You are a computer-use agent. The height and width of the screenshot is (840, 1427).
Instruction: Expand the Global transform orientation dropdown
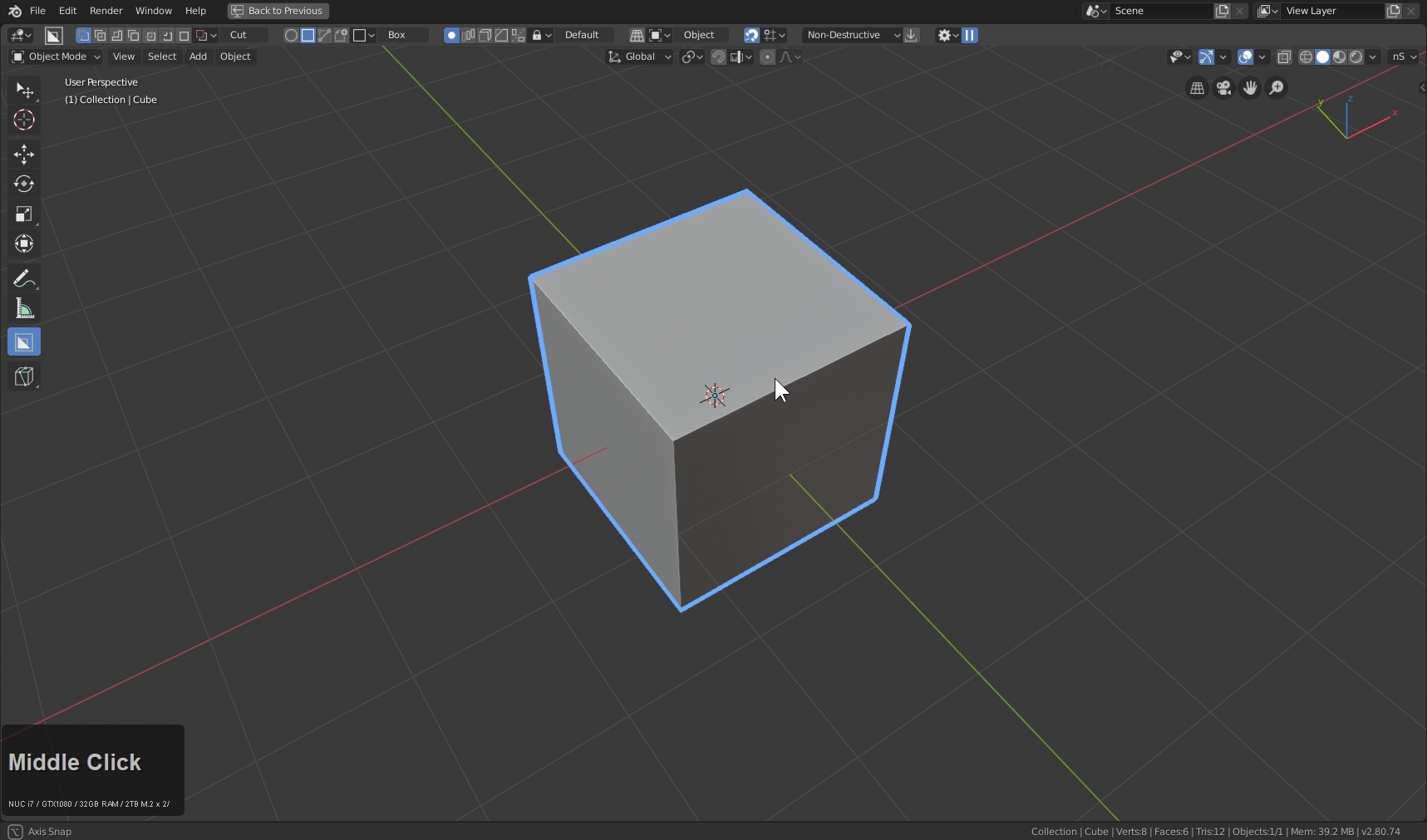tap(640, 56)
